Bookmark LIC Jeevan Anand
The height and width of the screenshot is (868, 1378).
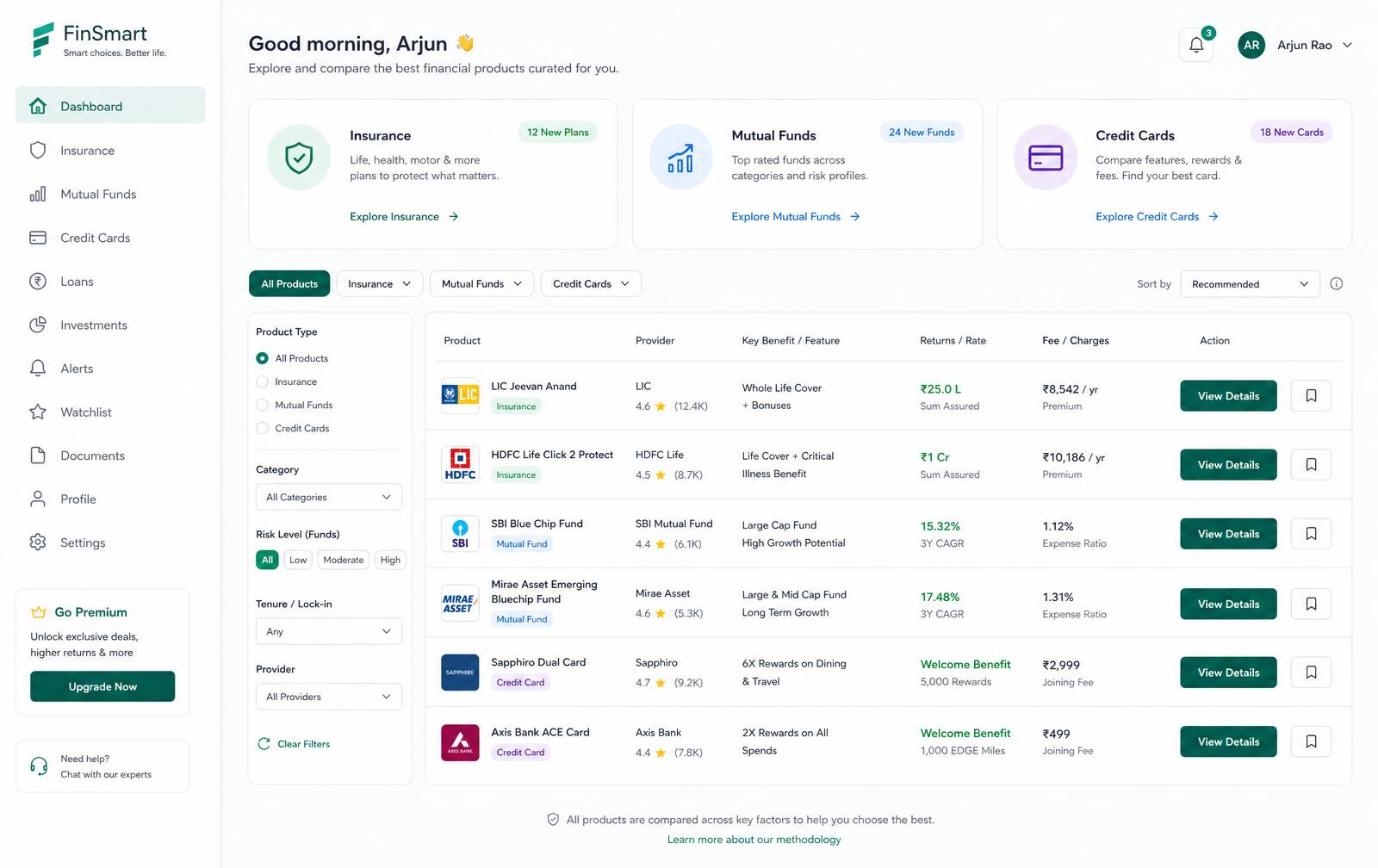pos(1311,396)
